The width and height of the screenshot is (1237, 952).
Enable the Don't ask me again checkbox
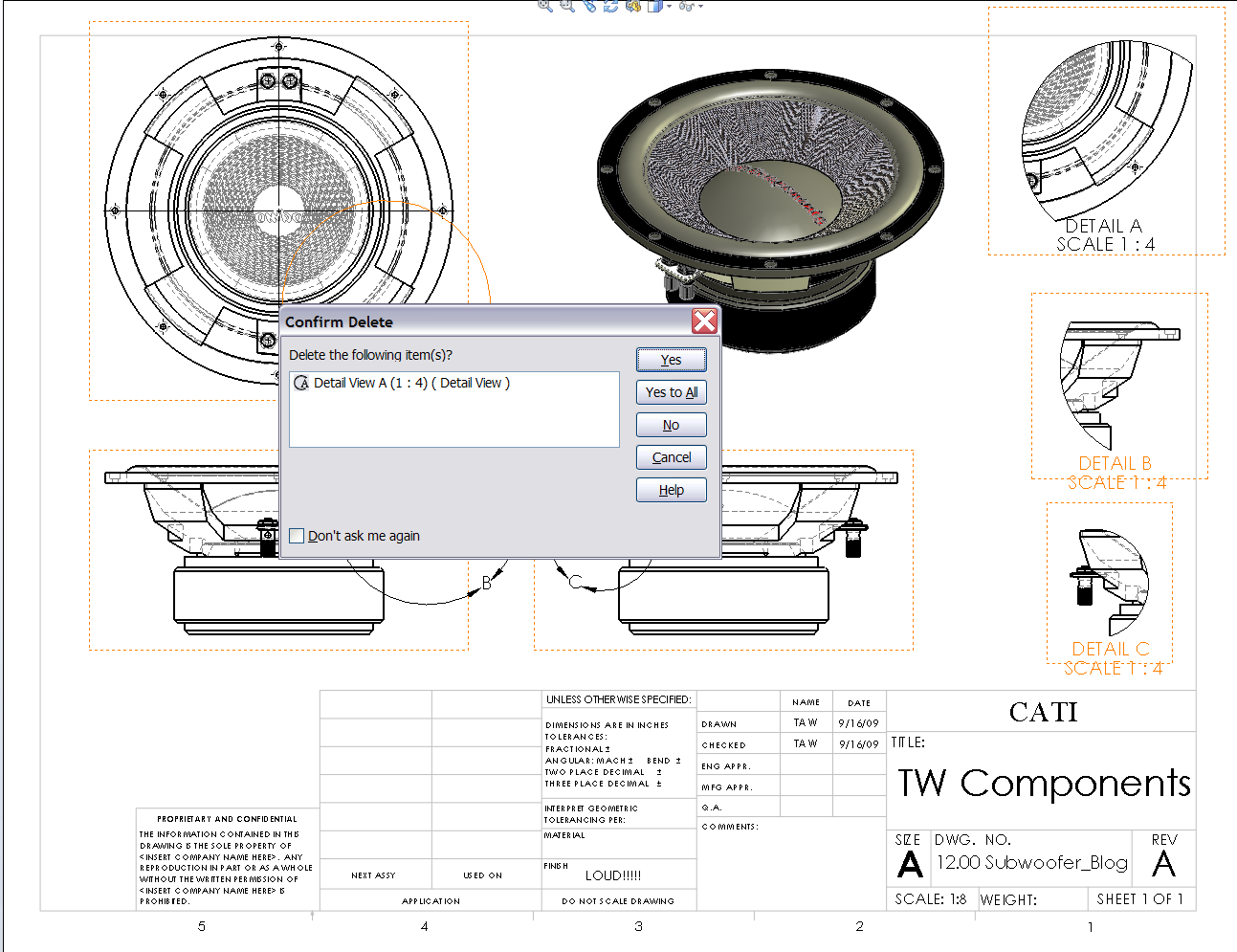point(297,535)
